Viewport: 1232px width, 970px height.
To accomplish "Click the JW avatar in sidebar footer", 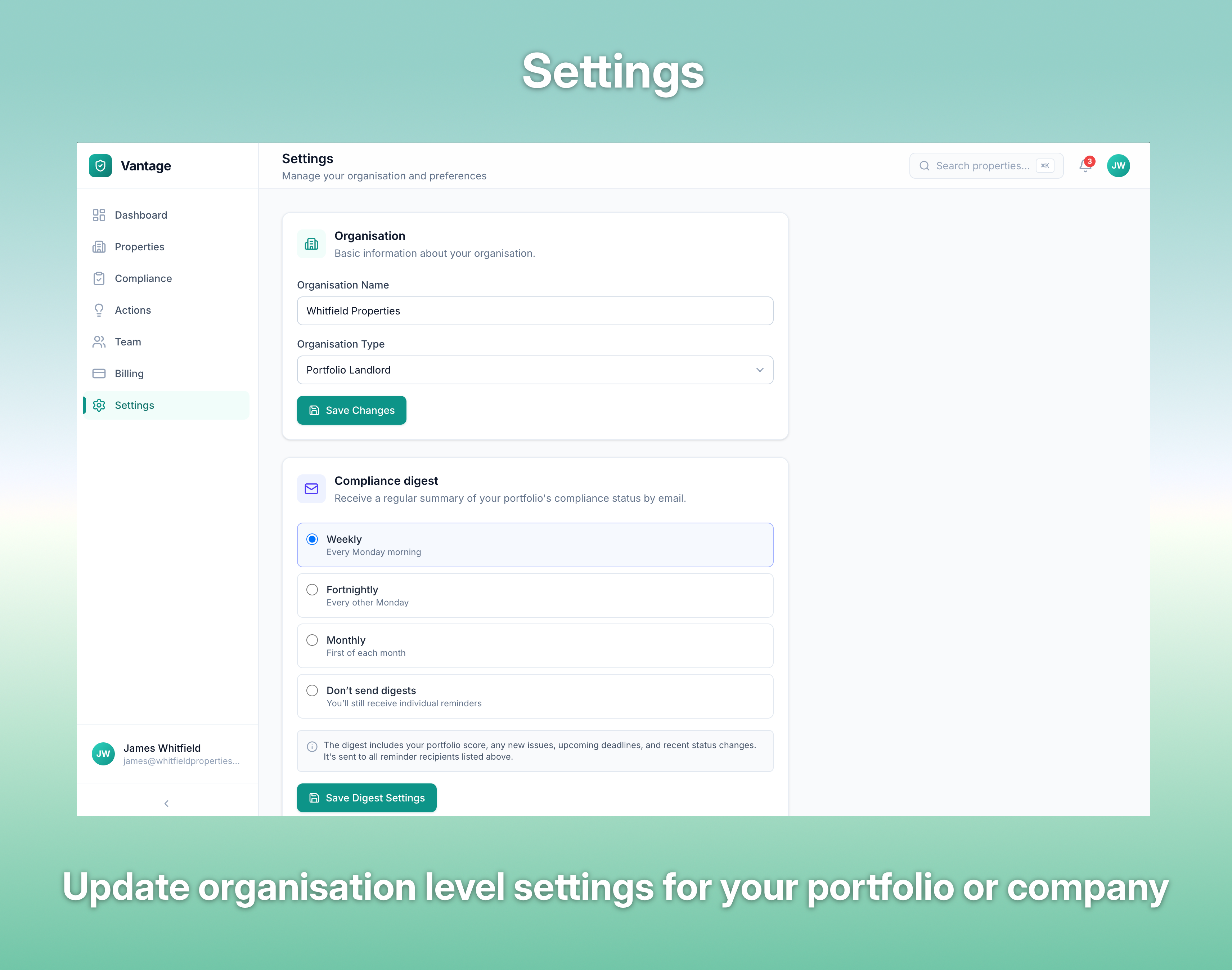I will [x=103, y=754].
